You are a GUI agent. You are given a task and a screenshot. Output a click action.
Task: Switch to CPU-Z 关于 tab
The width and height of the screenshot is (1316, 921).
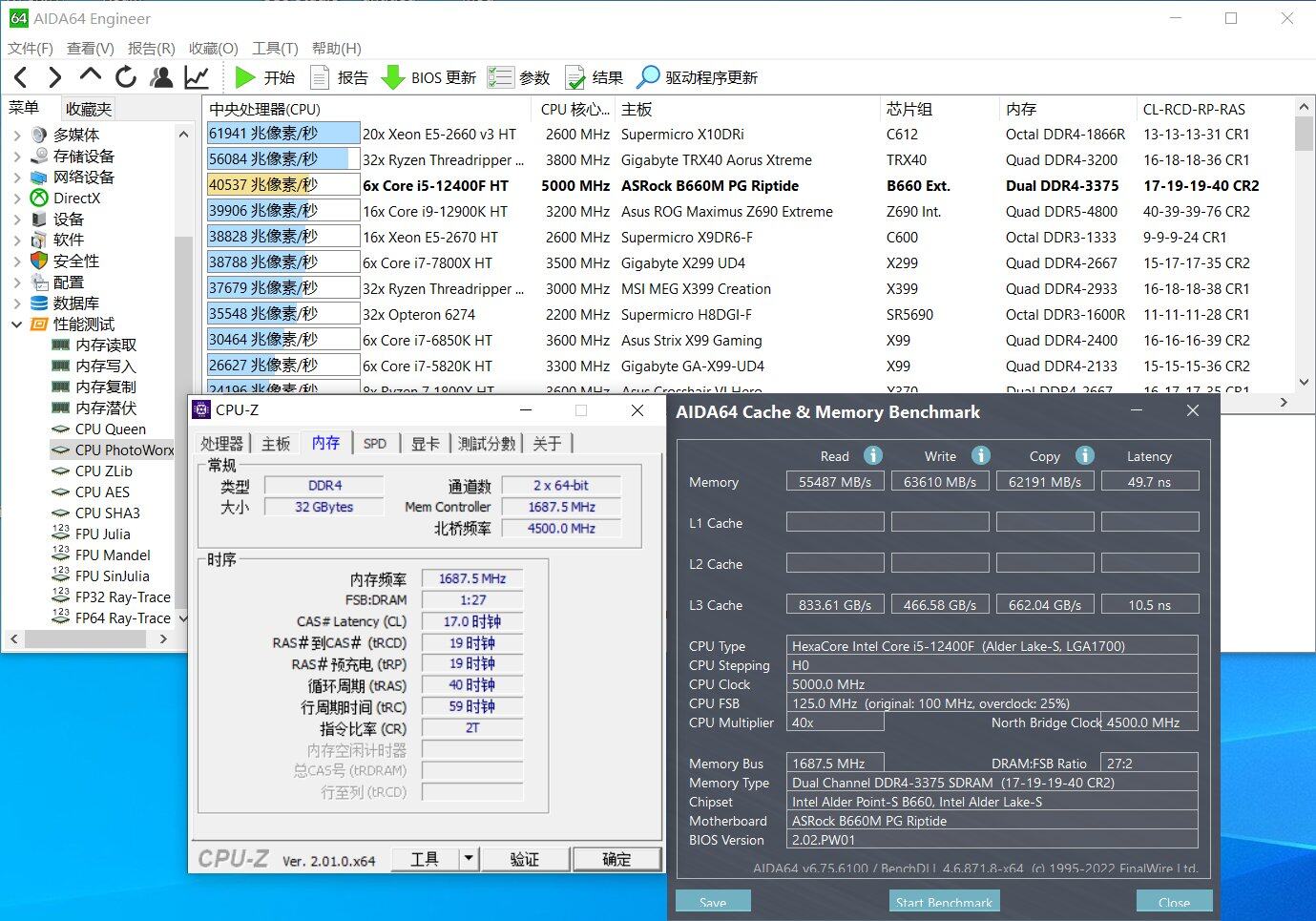click(x=548, y=444)
